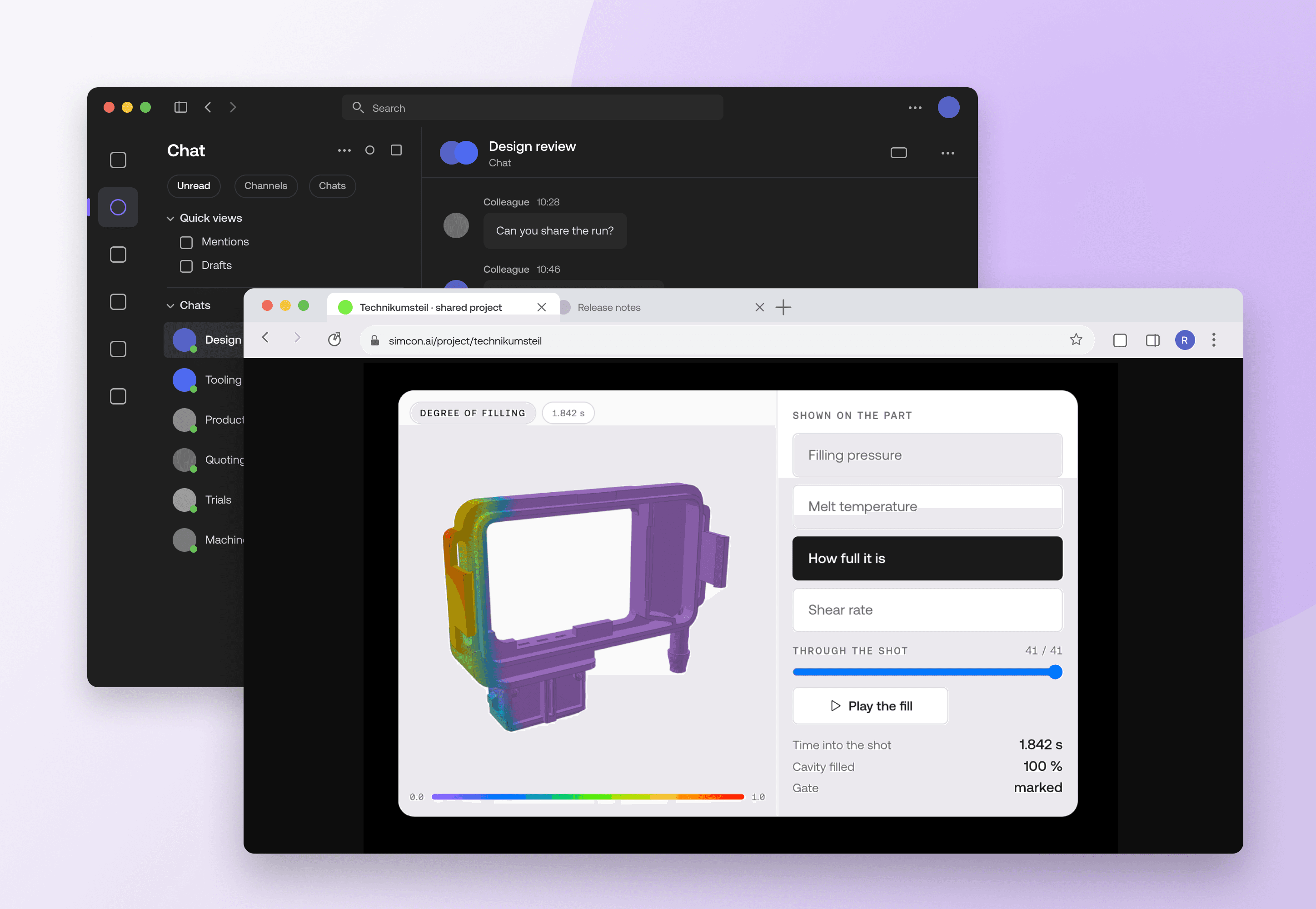Tick the Drafts checkbox
The image size is (1316, 909).
(x=186, y=266)
